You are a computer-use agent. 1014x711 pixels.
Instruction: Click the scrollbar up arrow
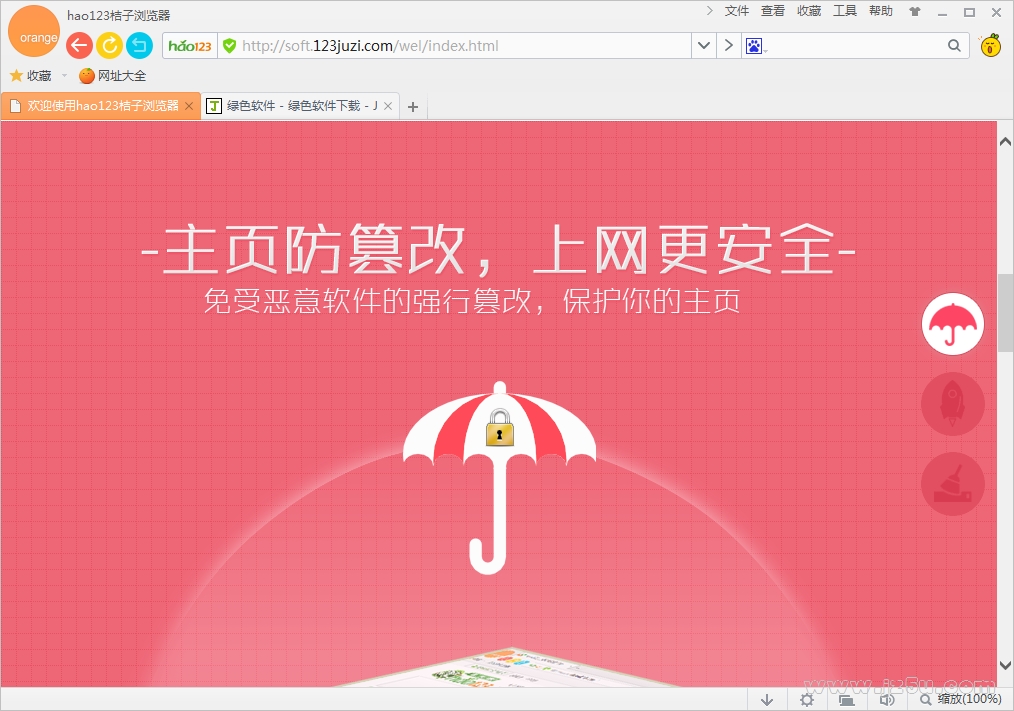click(x=1005, y=141)
